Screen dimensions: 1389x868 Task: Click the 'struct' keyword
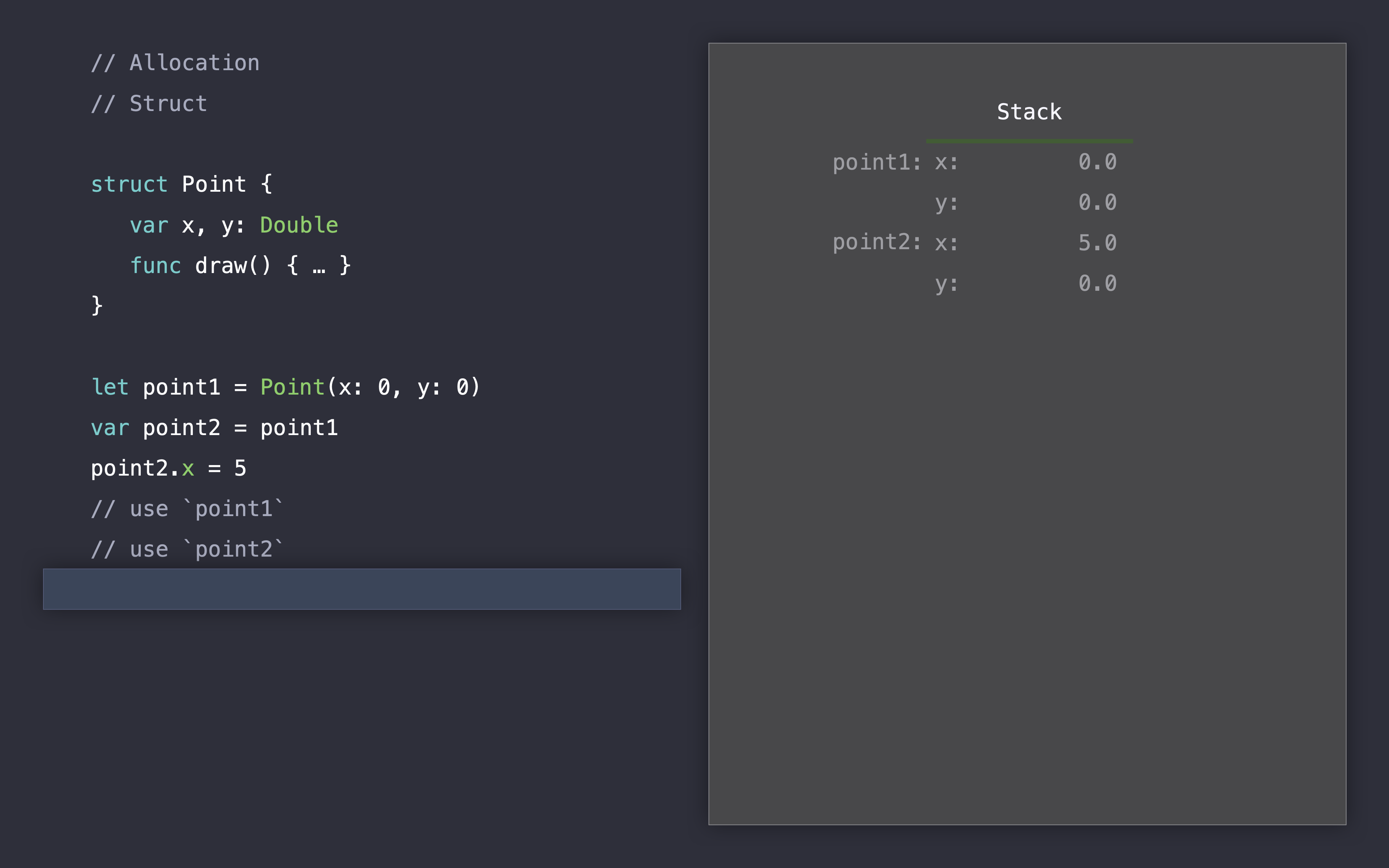[x=129, y=184]
